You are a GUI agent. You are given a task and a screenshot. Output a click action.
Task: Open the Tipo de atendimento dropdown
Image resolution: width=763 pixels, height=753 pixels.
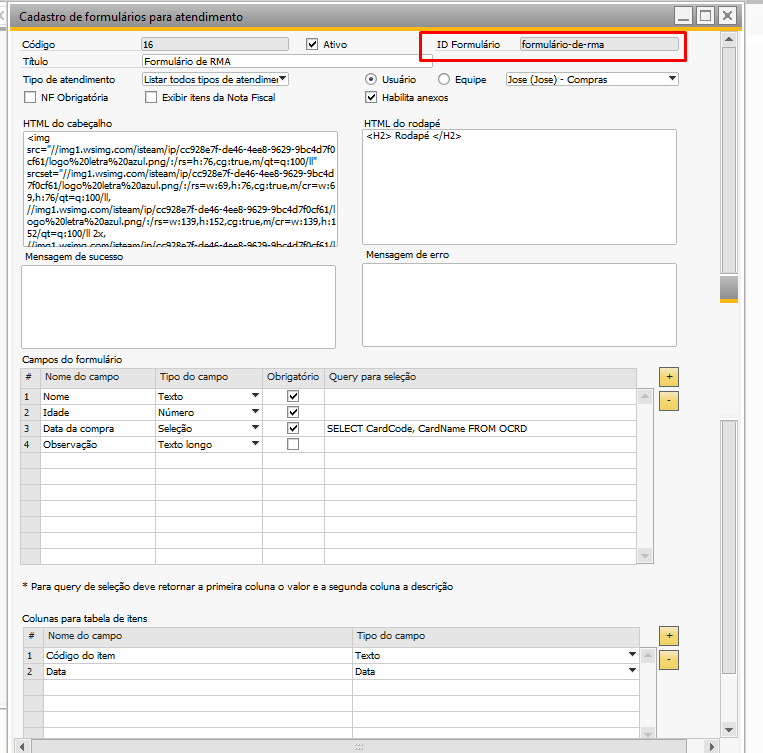point(283,78)
